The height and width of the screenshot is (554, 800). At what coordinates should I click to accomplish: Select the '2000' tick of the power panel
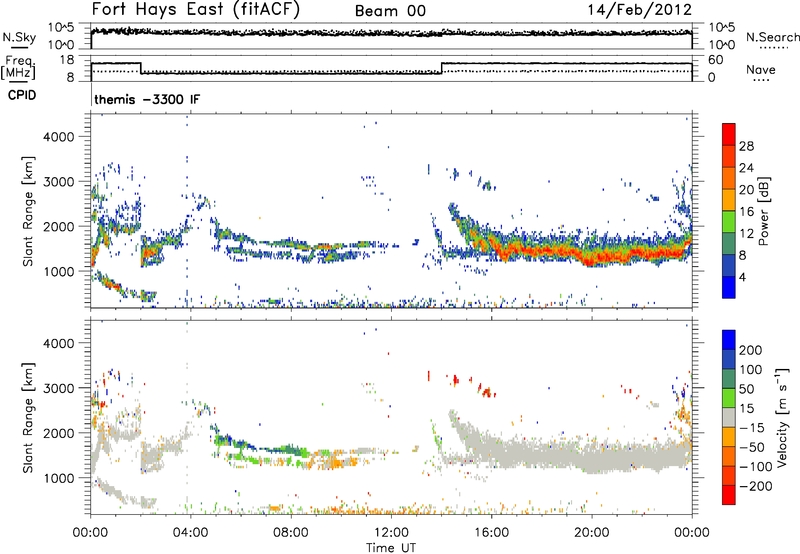(58, 226)
